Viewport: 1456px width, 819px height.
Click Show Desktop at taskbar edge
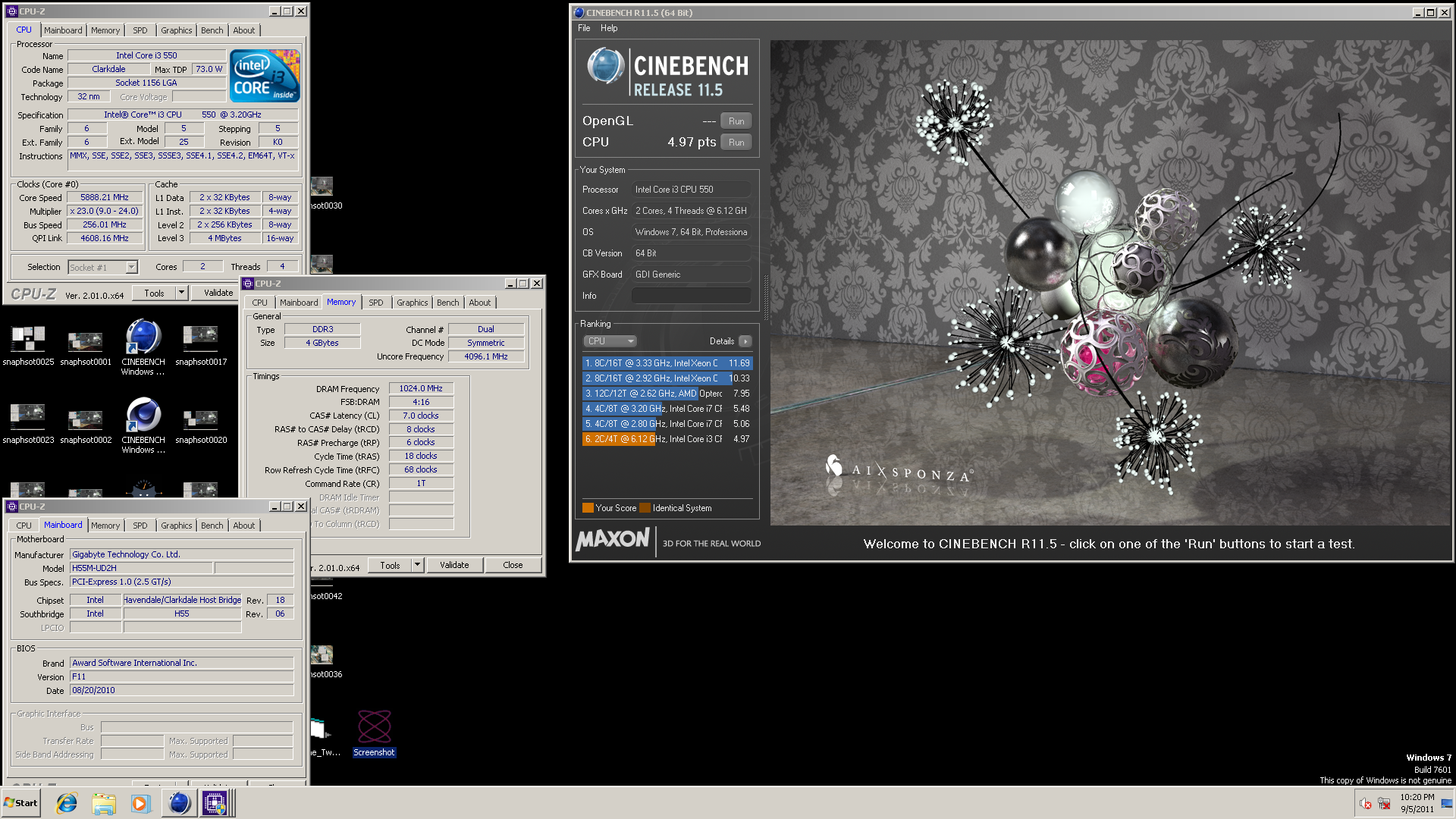(1448, 803)
